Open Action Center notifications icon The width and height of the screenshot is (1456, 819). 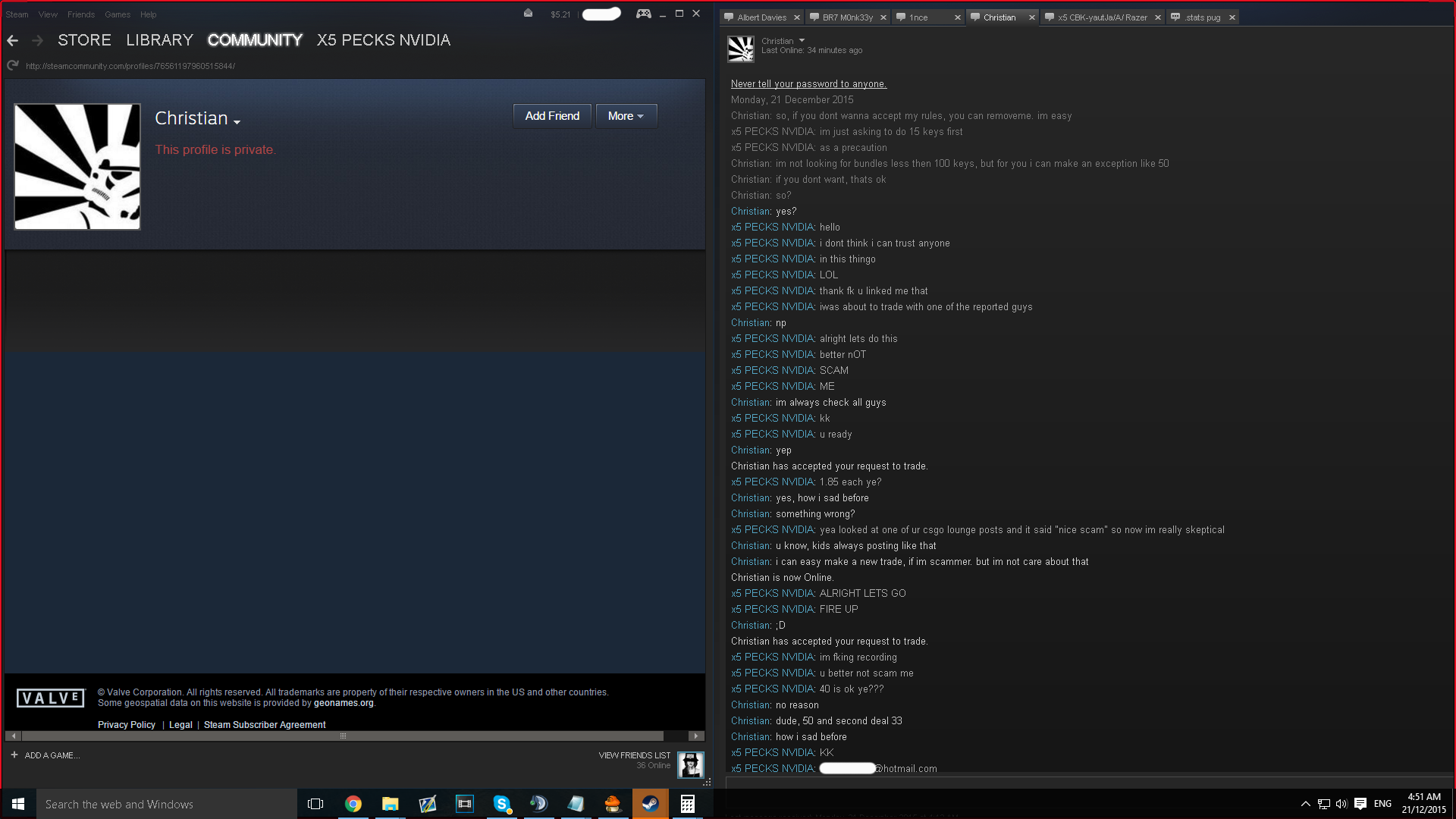(1360, 804)
